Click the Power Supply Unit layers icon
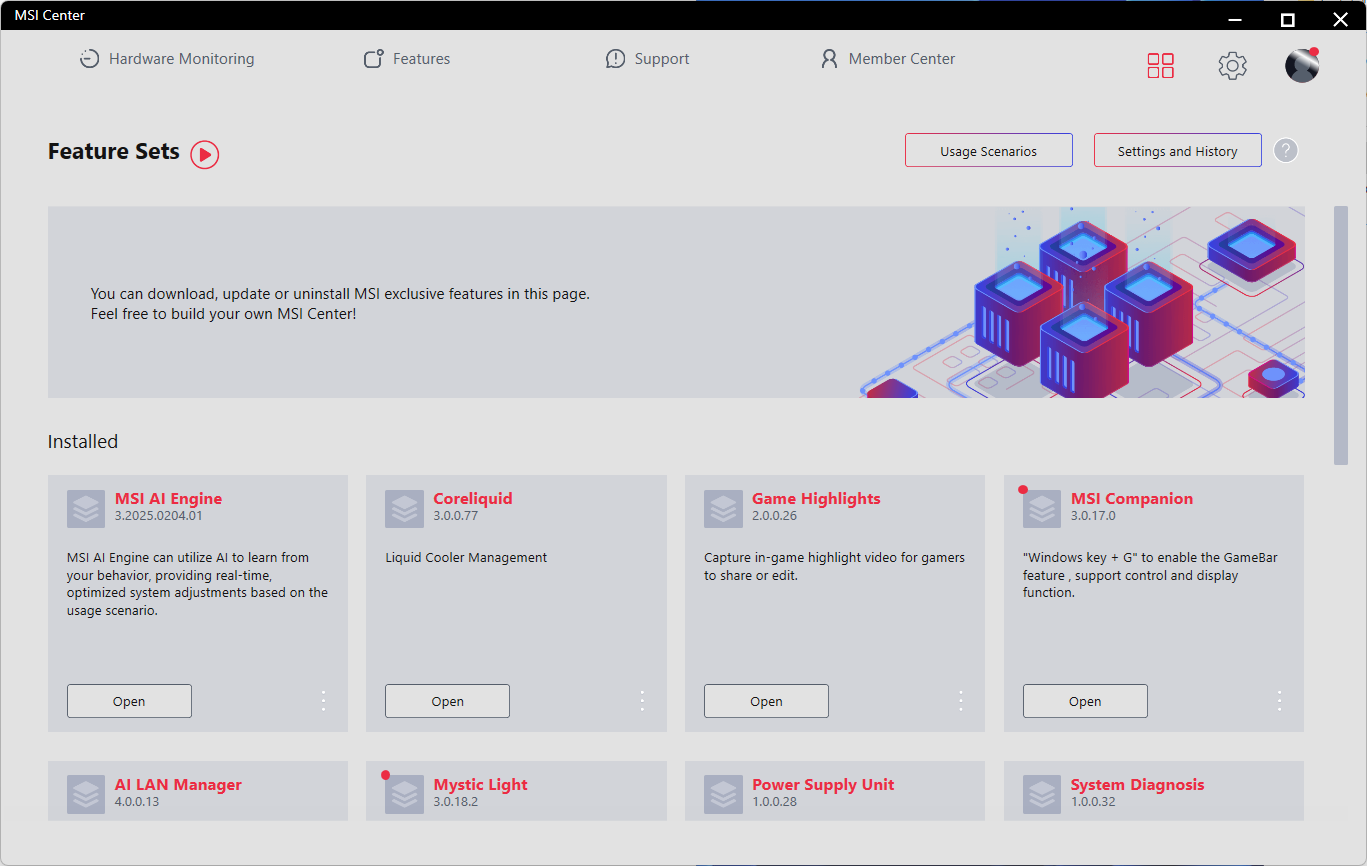This screenshot has width=1367, height=866. click(x=723, y=795)
